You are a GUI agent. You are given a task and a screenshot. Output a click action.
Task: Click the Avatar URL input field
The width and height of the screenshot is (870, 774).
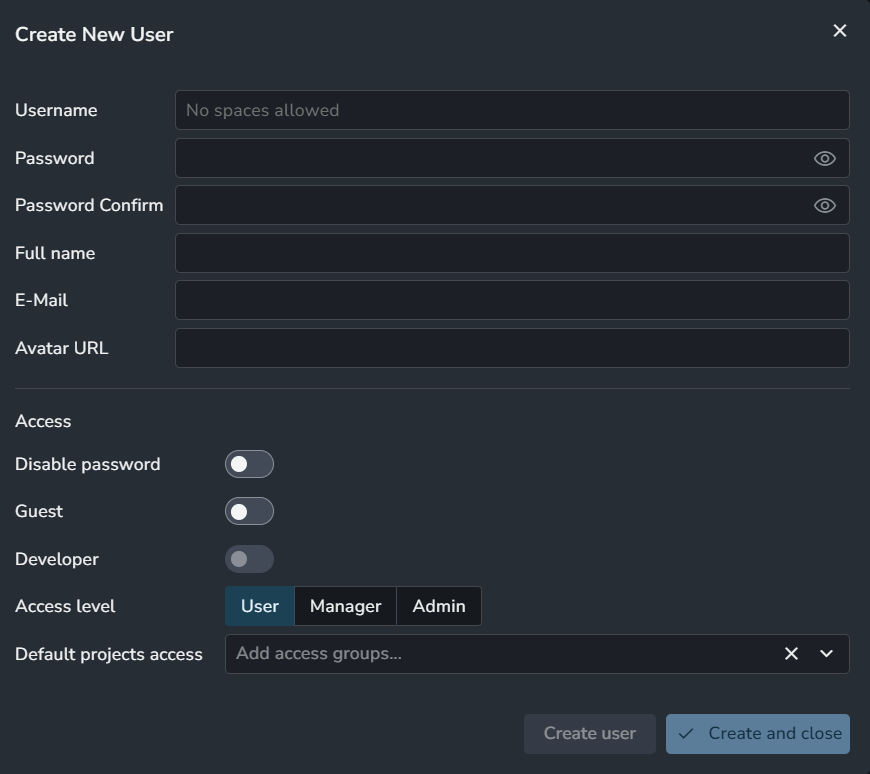click(511, 348)
